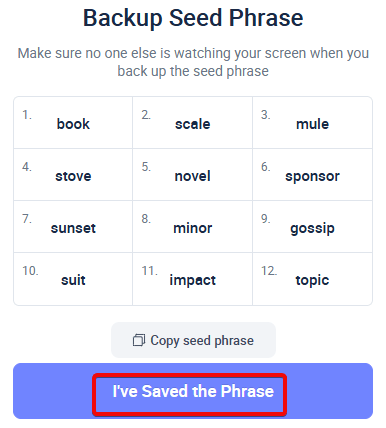Select the seed word 'impact'
This screenshot has height=428, width=386.
click(x=193, y=281)
